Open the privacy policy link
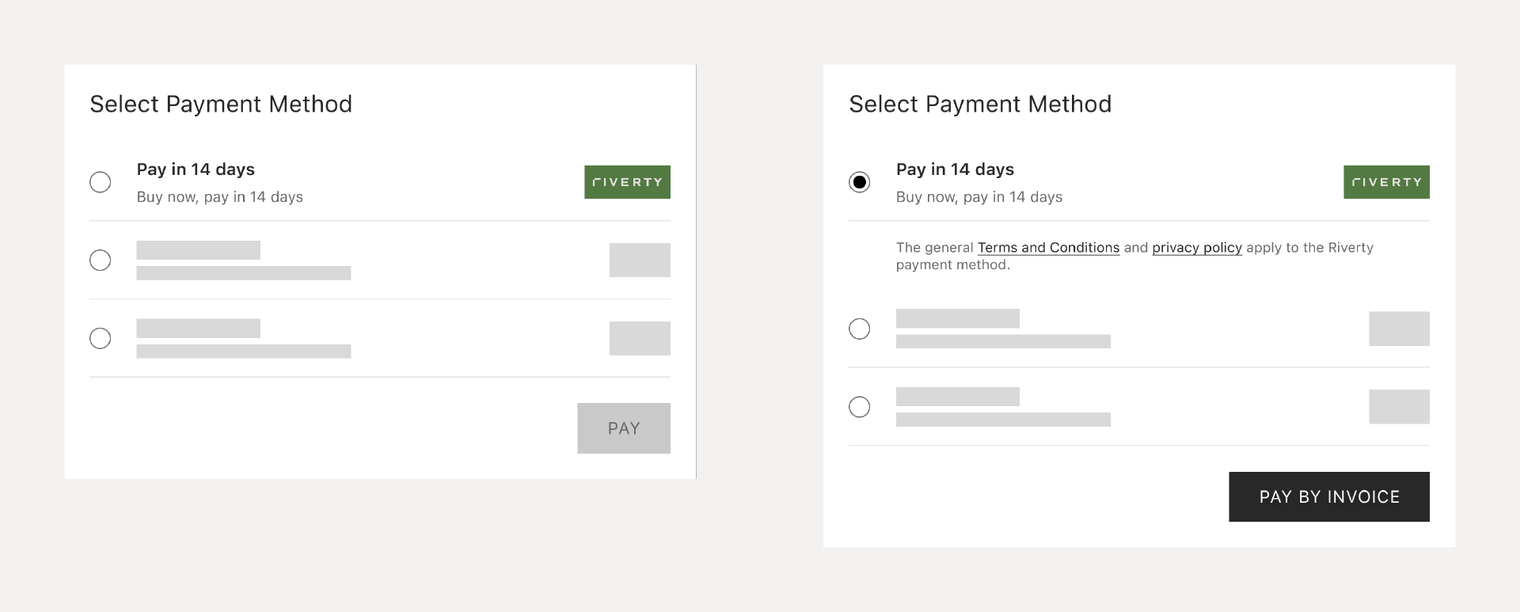1520x612 pixels. click(1196, 247)
